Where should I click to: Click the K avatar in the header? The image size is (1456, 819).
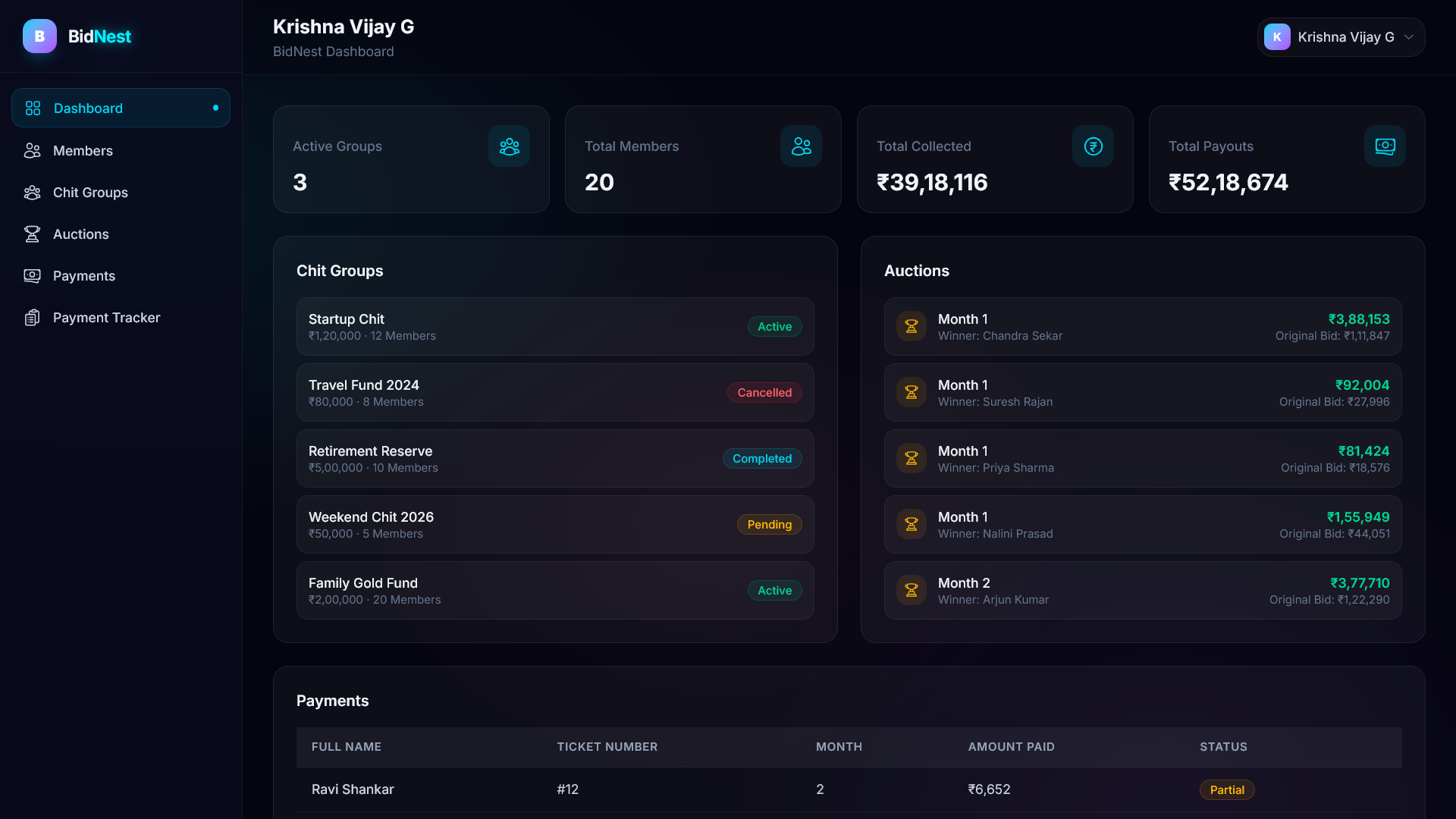point(1277,37)
